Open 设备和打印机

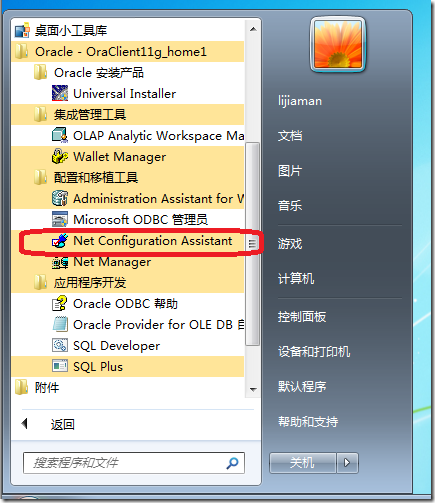coord(314,352)
